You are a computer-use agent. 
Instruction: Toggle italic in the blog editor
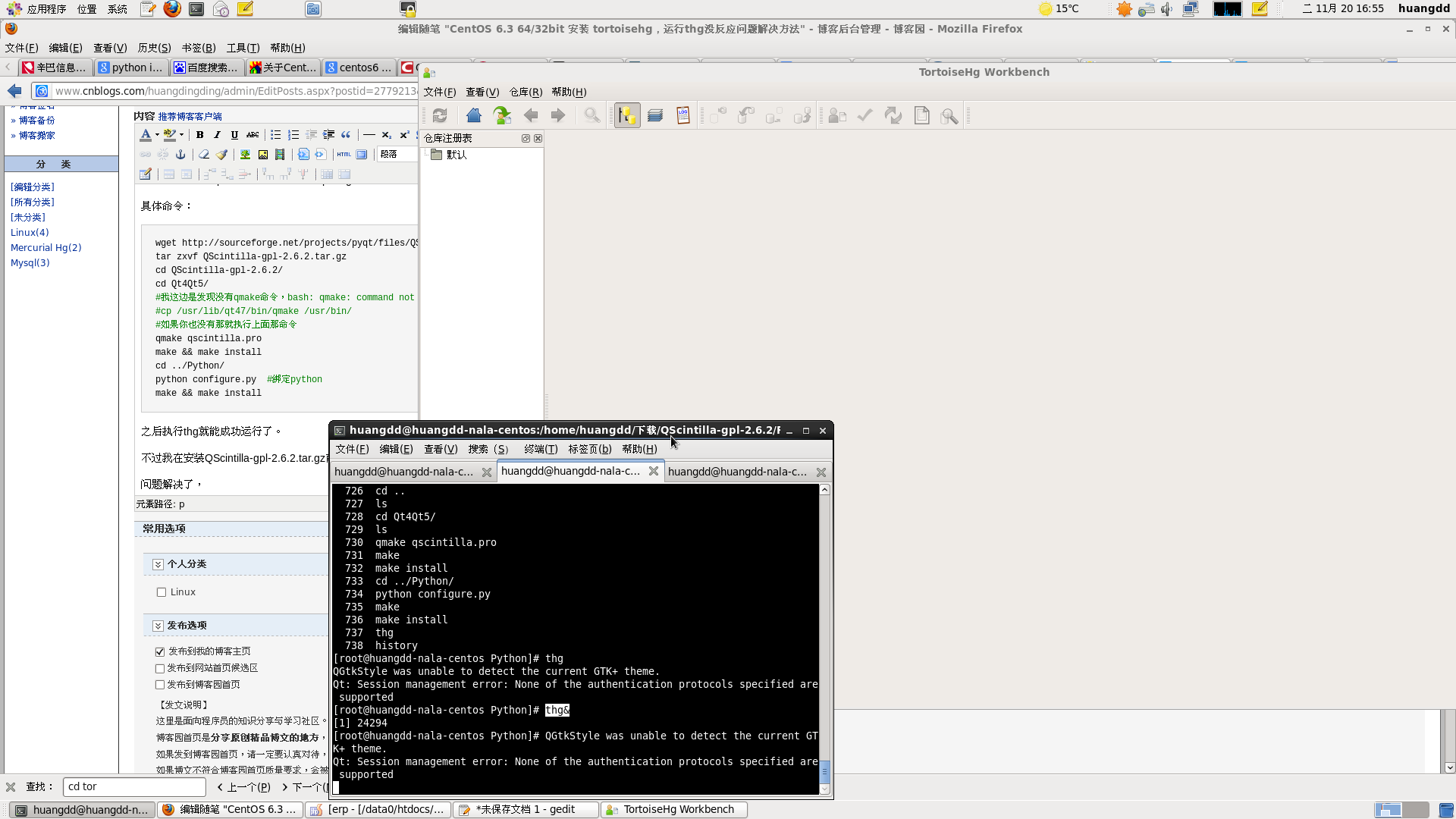click(x=217, y=135)
